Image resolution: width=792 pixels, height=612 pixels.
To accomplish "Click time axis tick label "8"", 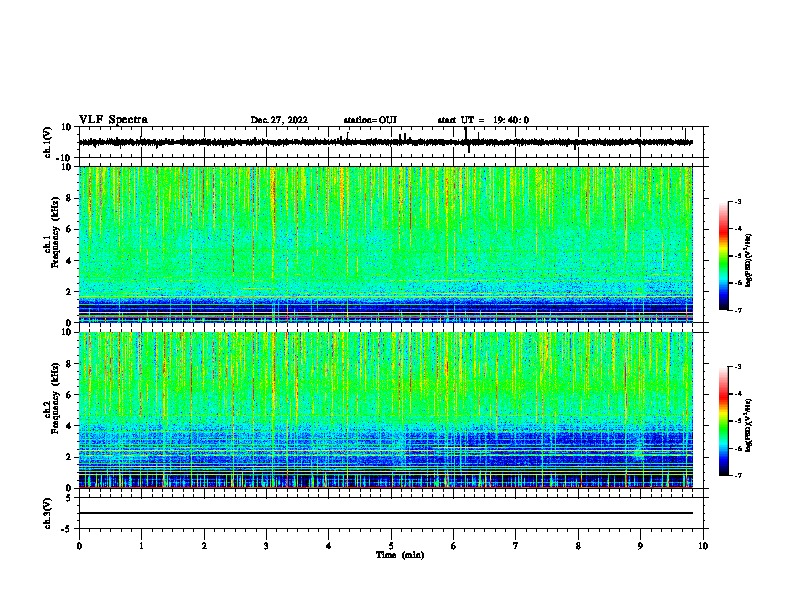I will [578, 546].
